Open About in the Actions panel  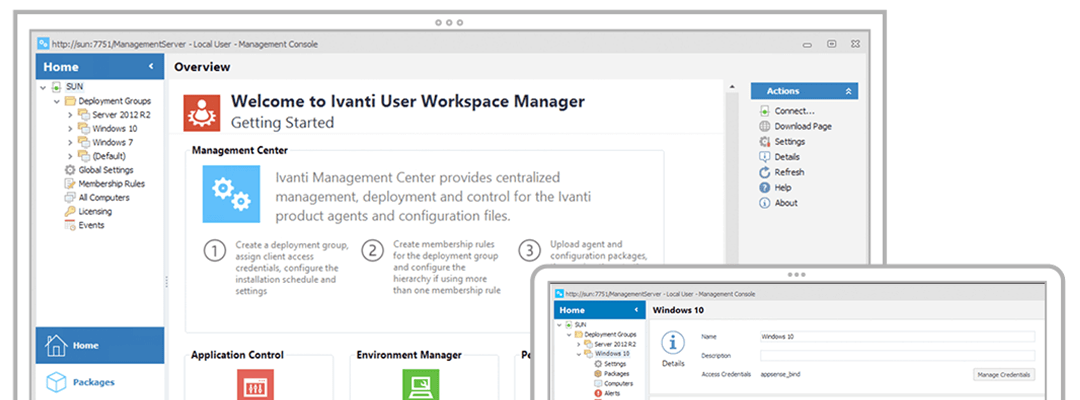pyautogui.click(x=778, y=203)
